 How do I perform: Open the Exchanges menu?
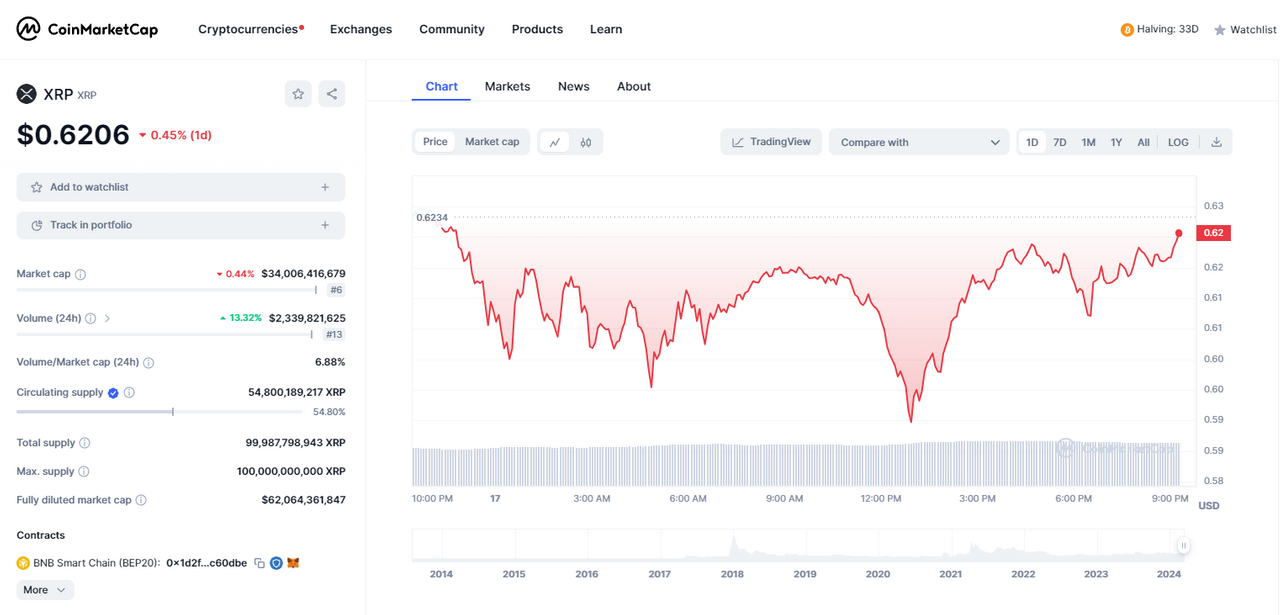point(361,29)
